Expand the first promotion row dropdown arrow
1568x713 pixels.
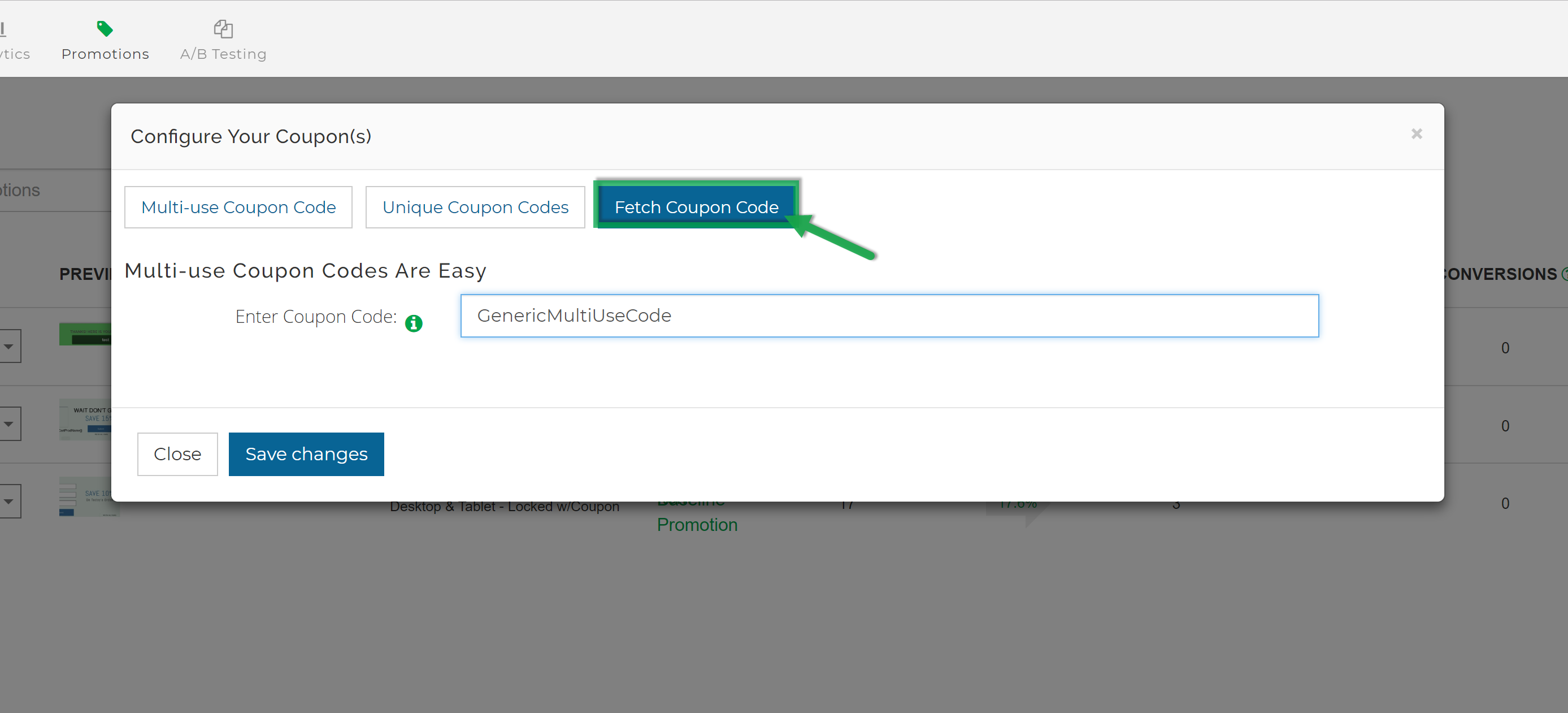click(x=8, y=347)
